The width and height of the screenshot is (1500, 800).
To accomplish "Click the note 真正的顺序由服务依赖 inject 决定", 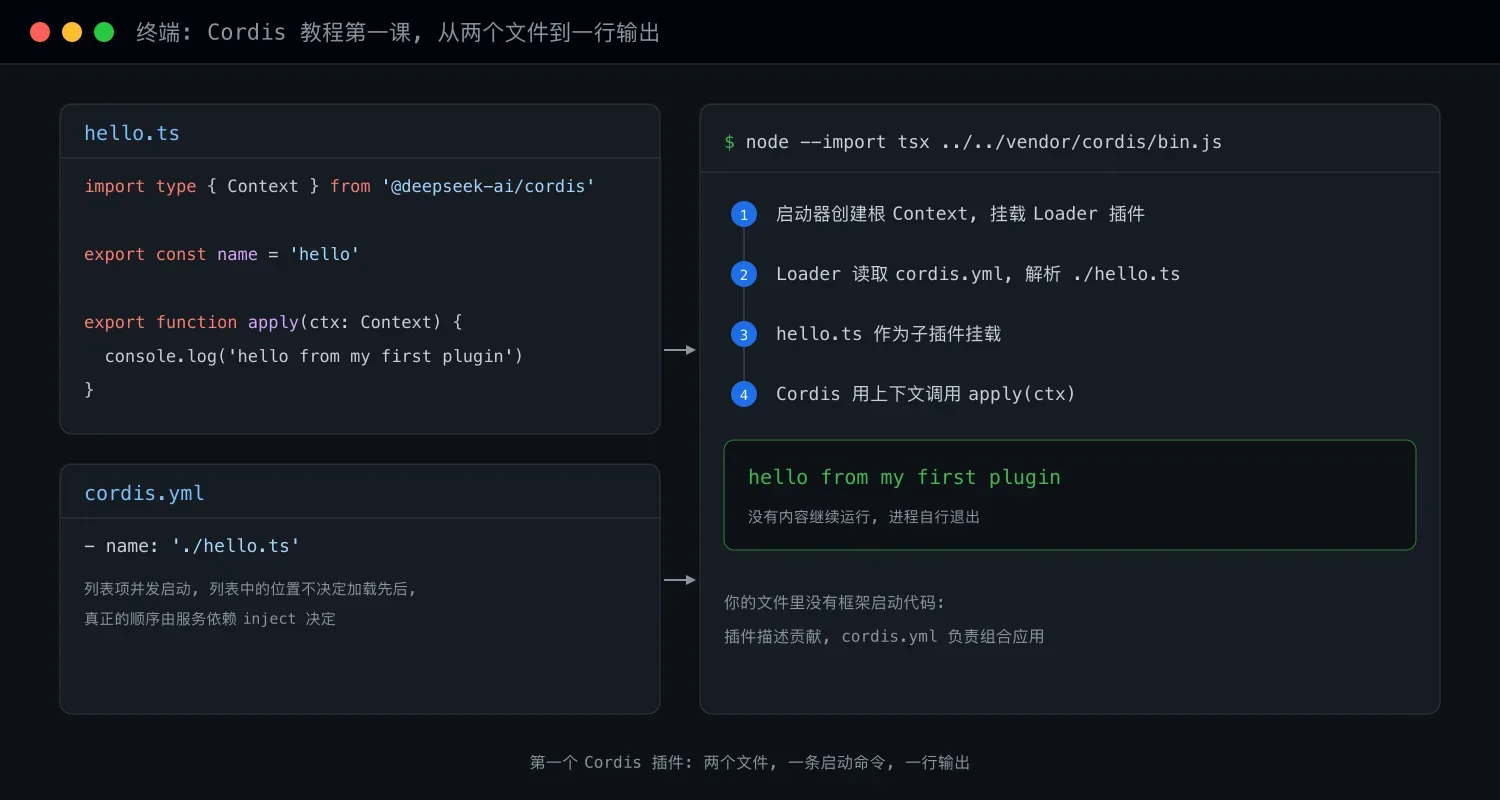I will coord(210,619).
